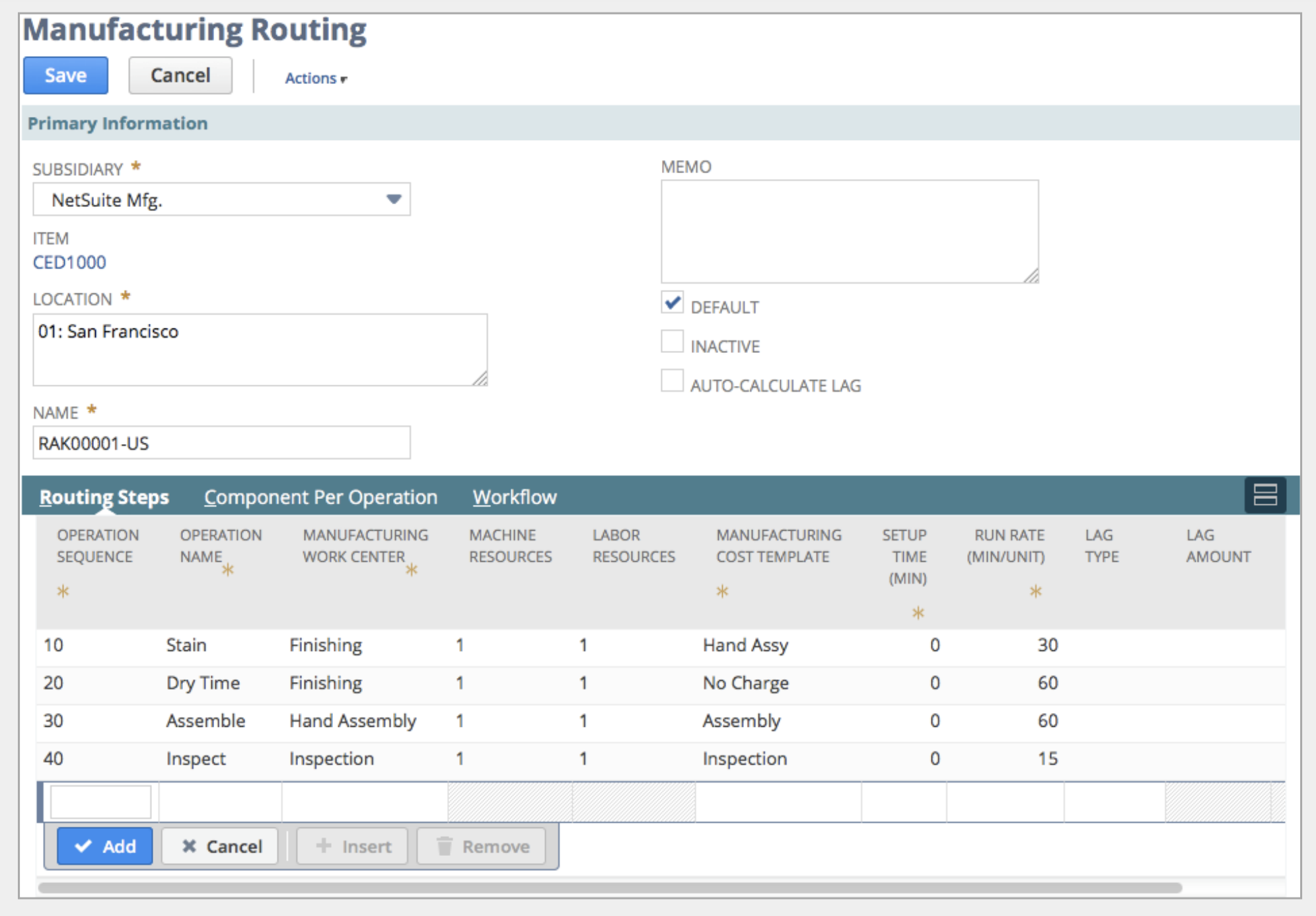Click the Name input field

tap(221, 443)
